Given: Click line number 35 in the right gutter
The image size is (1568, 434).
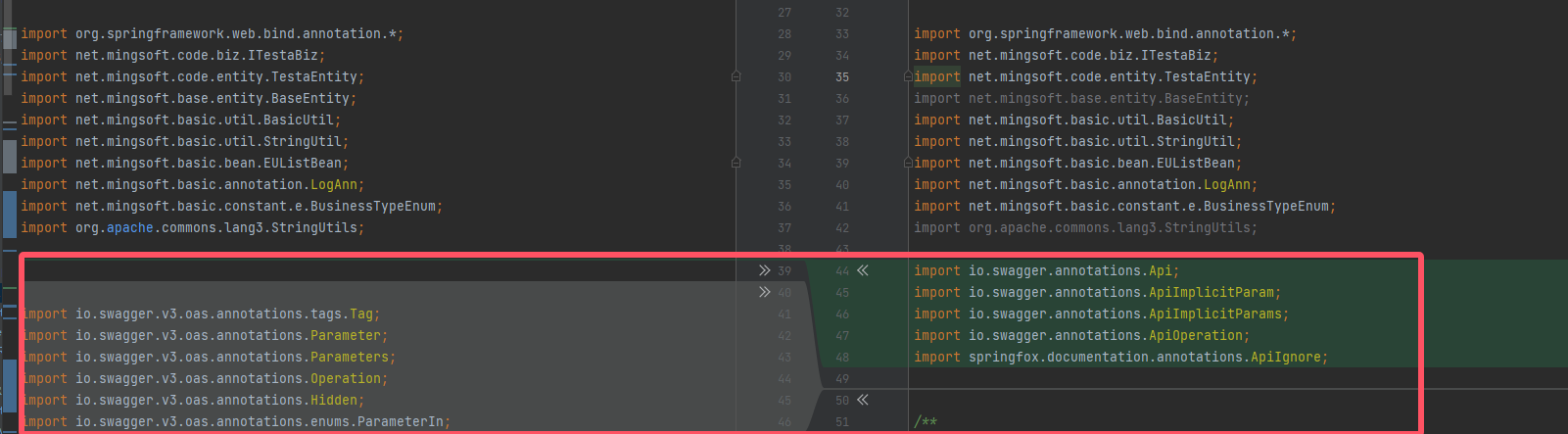Looking at the screenshot, I should (x=842, y=76).
